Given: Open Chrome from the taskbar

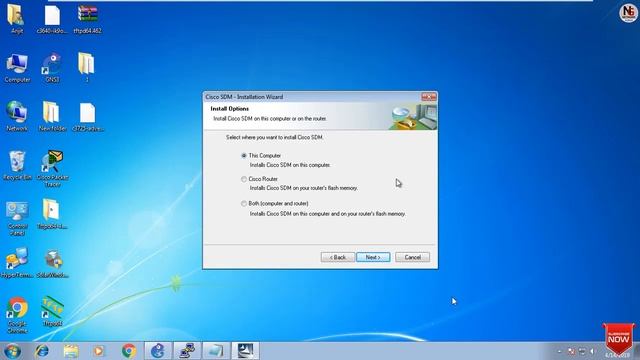Looking at the screenshot, I should 129,351.
